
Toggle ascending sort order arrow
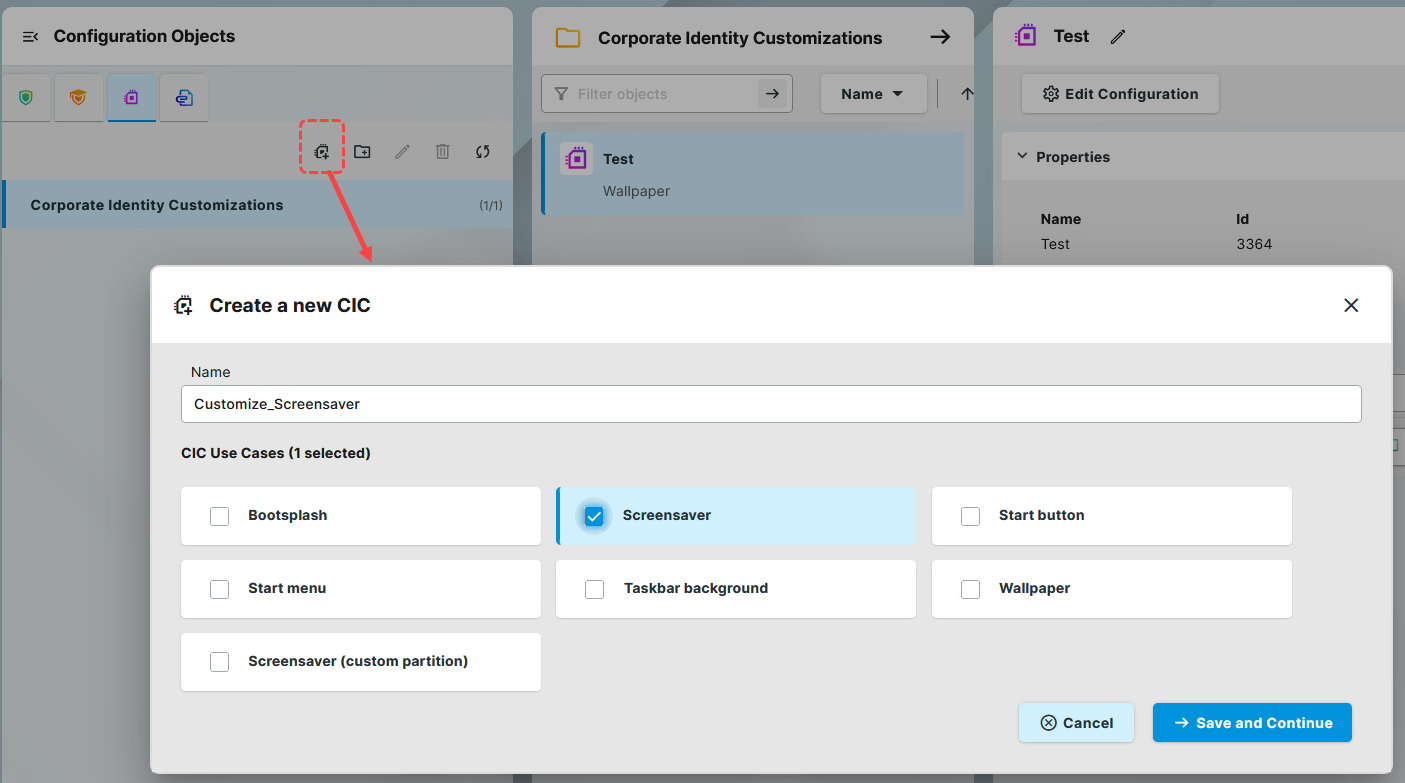(x=966, y=94)
